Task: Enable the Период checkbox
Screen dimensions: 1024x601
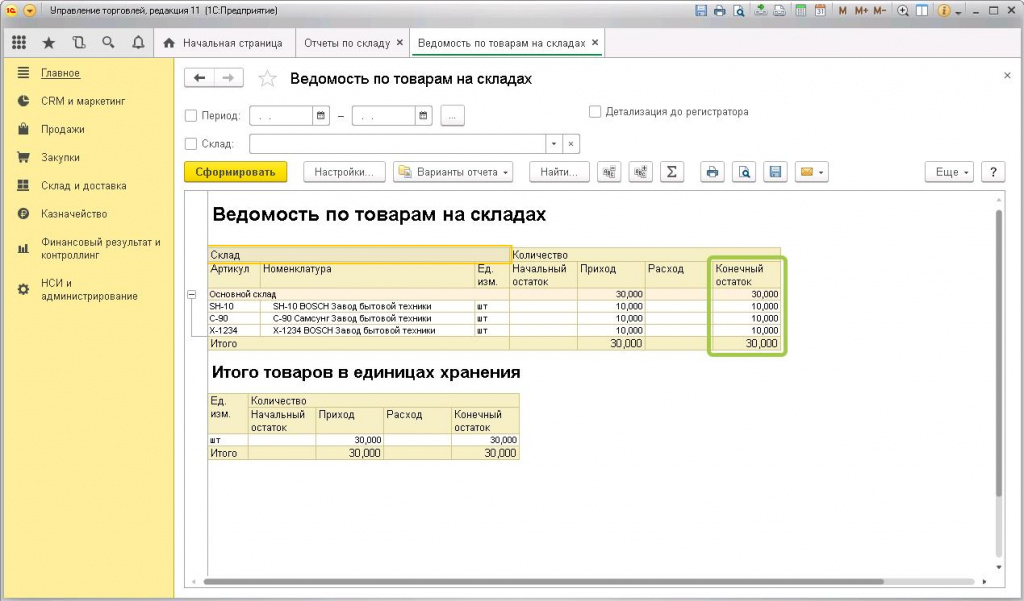Action: click(x=192, y=116)
